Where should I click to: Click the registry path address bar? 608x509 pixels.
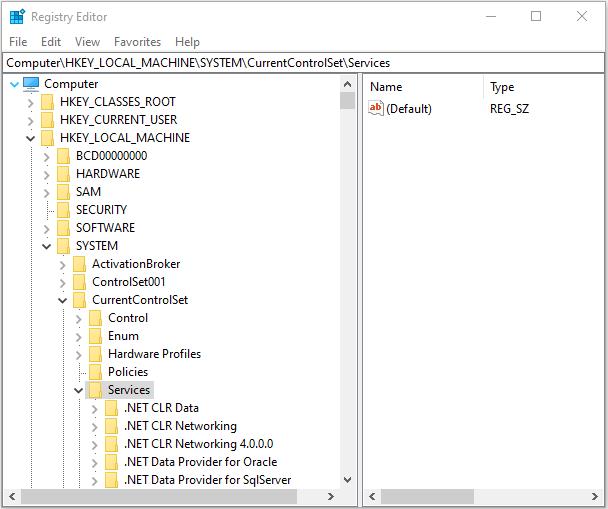304,63
